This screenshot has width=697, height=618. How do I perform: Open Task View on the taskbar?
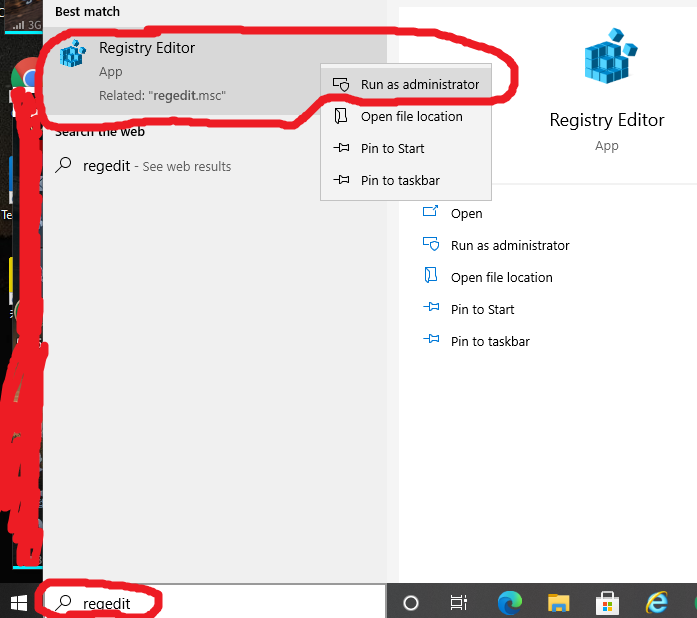point(458,603)
